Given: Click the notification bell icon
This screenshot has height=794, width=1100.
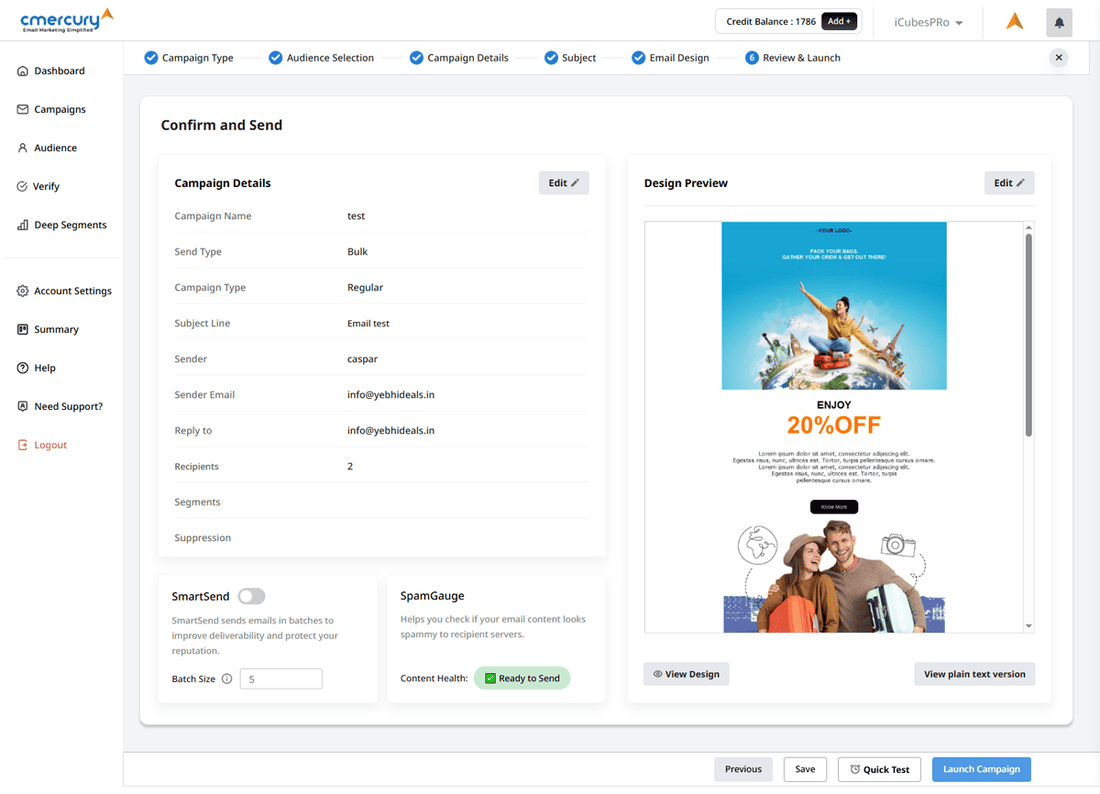Looking at the screenshot, I should point(1059,23).
